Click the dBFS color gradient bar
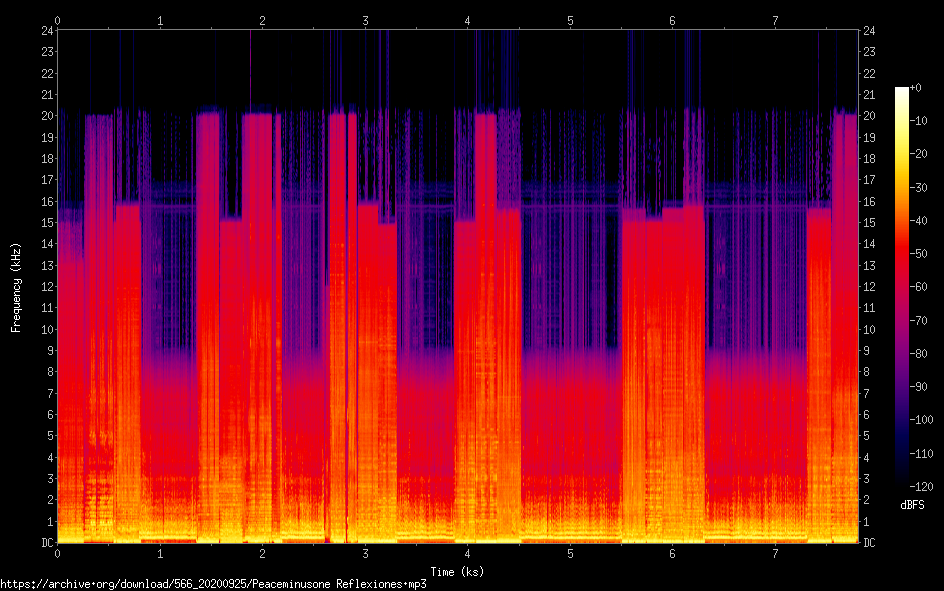This screenshot has height=591, width=944. click(901, 286)
